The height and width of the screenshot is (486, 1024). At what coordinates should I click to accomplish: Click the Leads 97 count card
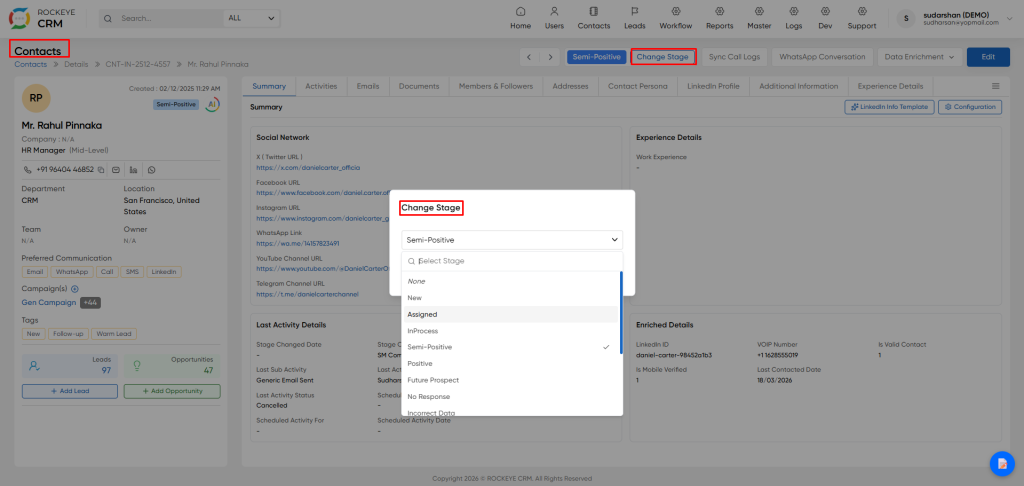(x=70, y=366)
